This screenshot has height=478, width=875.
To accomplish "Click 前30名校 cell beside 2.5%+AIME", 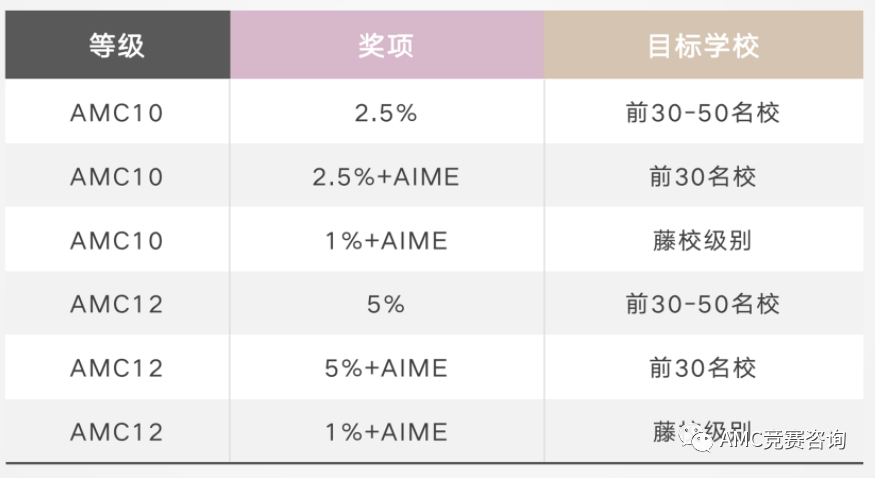I will pos(703,177).
